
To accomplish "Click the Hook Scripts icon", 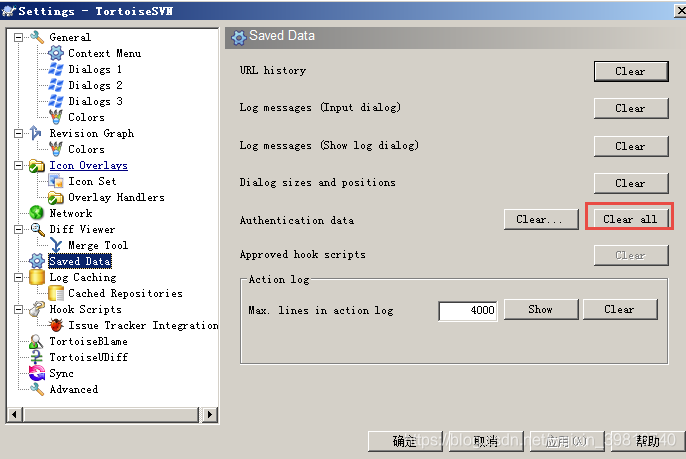I will pyautogui.click(x=37, y=309).
